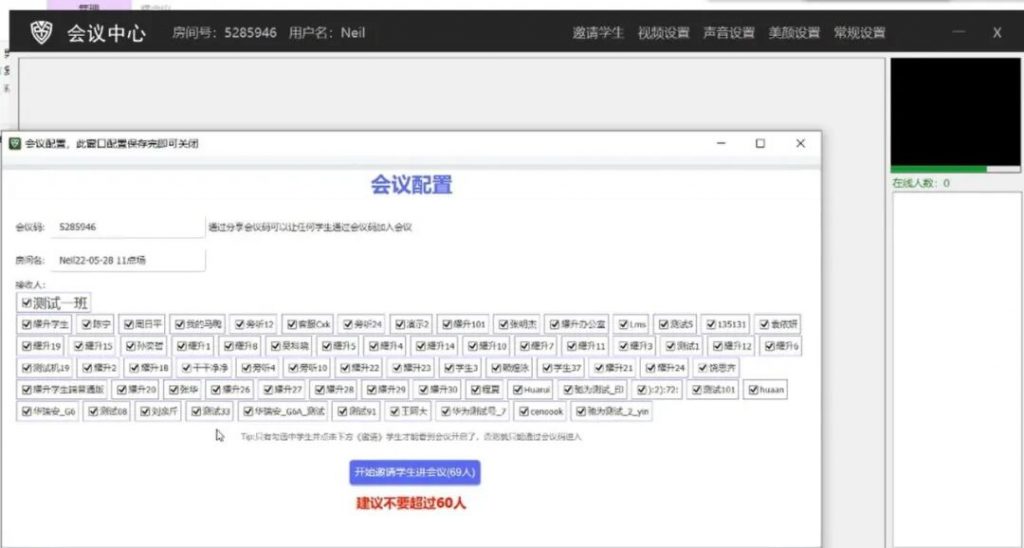The height and width of the screenshot is (548, 1024).
Task: Uncheck the 旁听12 checkbox
Action: coord(240,324)
